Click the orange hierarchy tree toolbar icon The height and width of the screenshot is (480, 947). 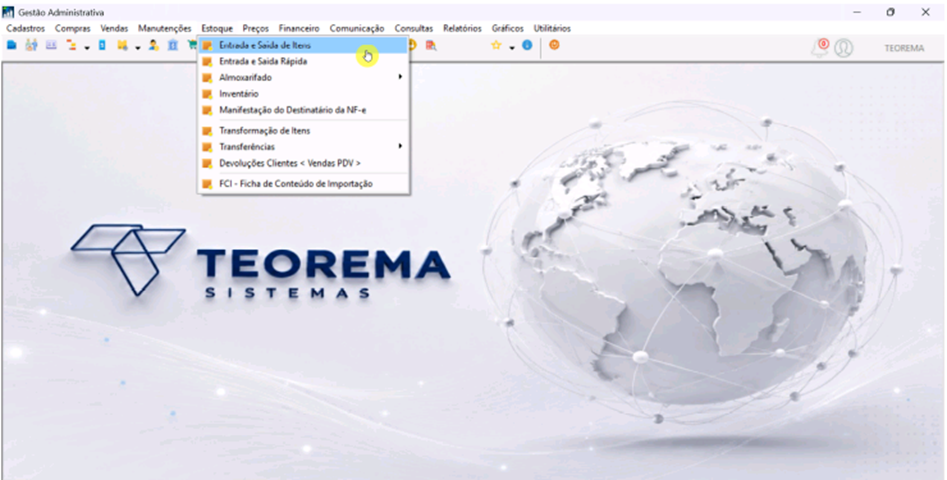coord(71,45)
